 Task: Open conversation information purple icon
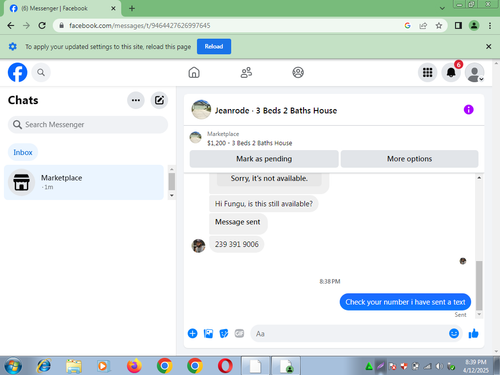point(469,110)
